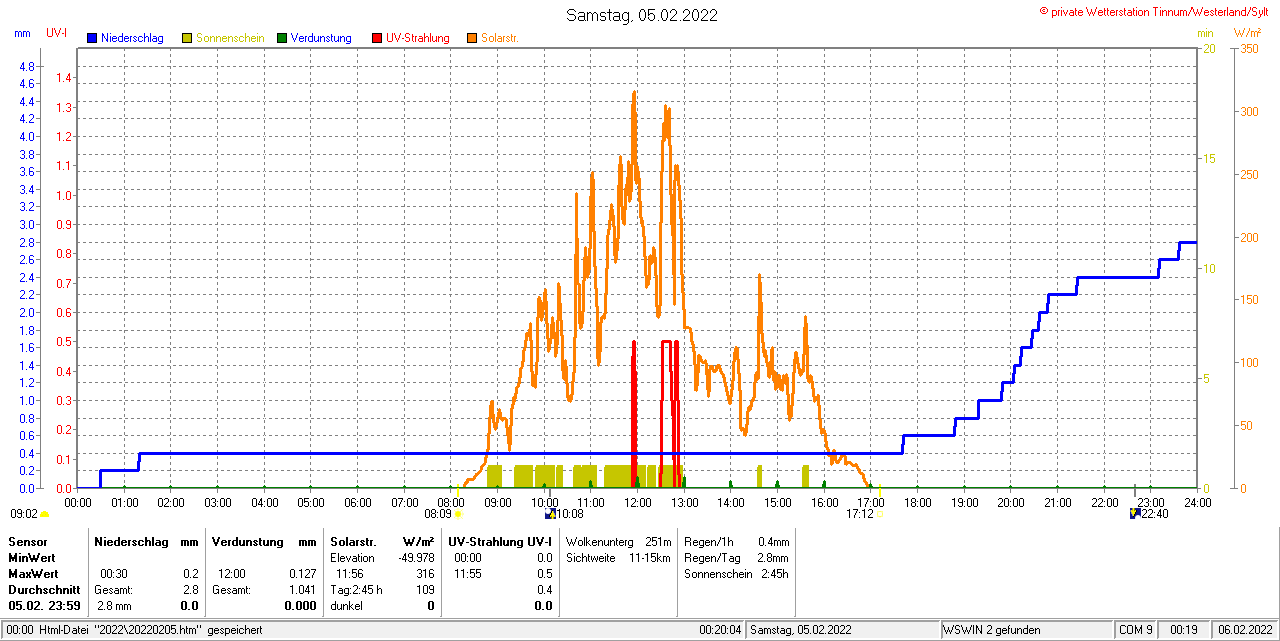Select the UV-Strahlung legend label
The height and width of the screenshot is (641, 1280).
(x=418, y=38)
